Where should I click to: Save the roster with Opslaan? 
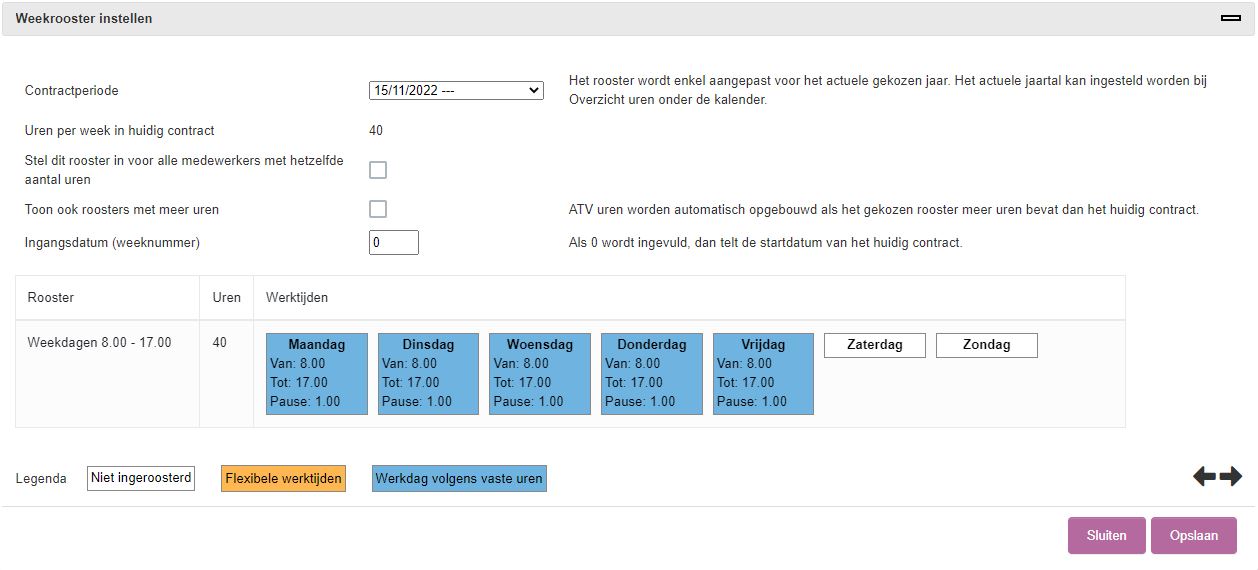pyautogui.click(x=1193, y=535)
